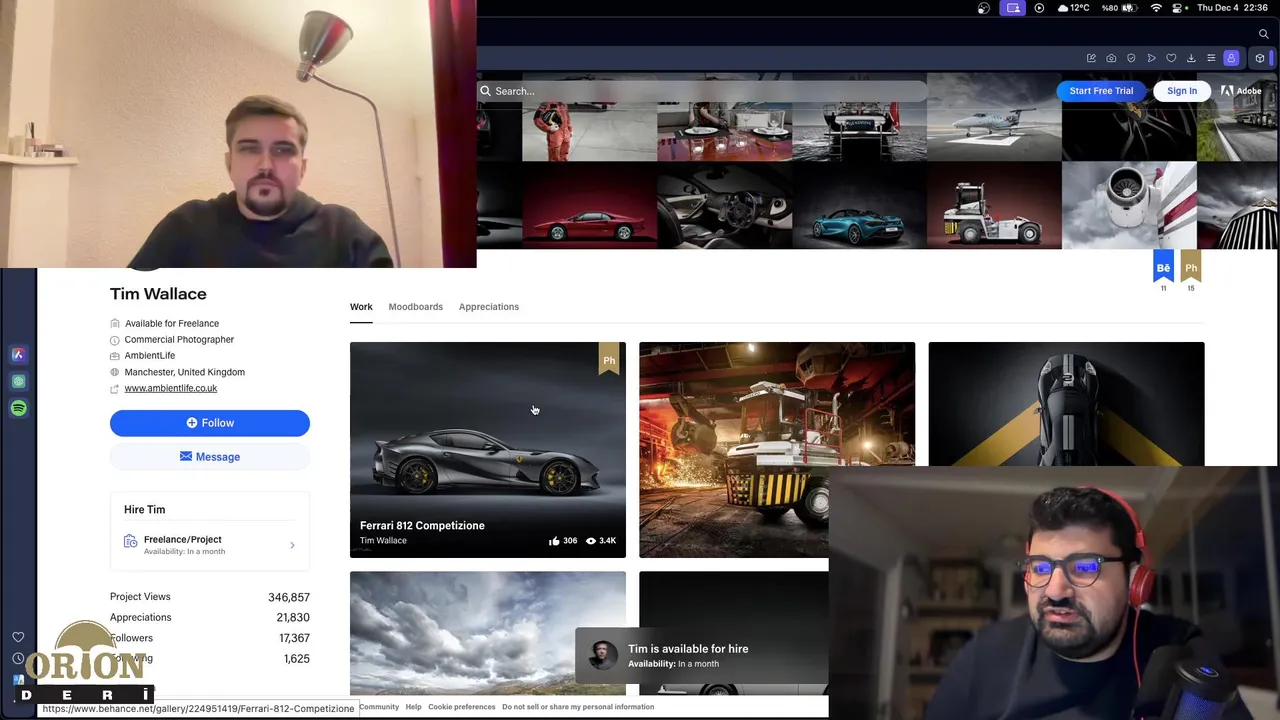Click the Tim Wallace profile name heading
Screen dimensions: 1280x720
pyautogui.click(x=158, y=294)
